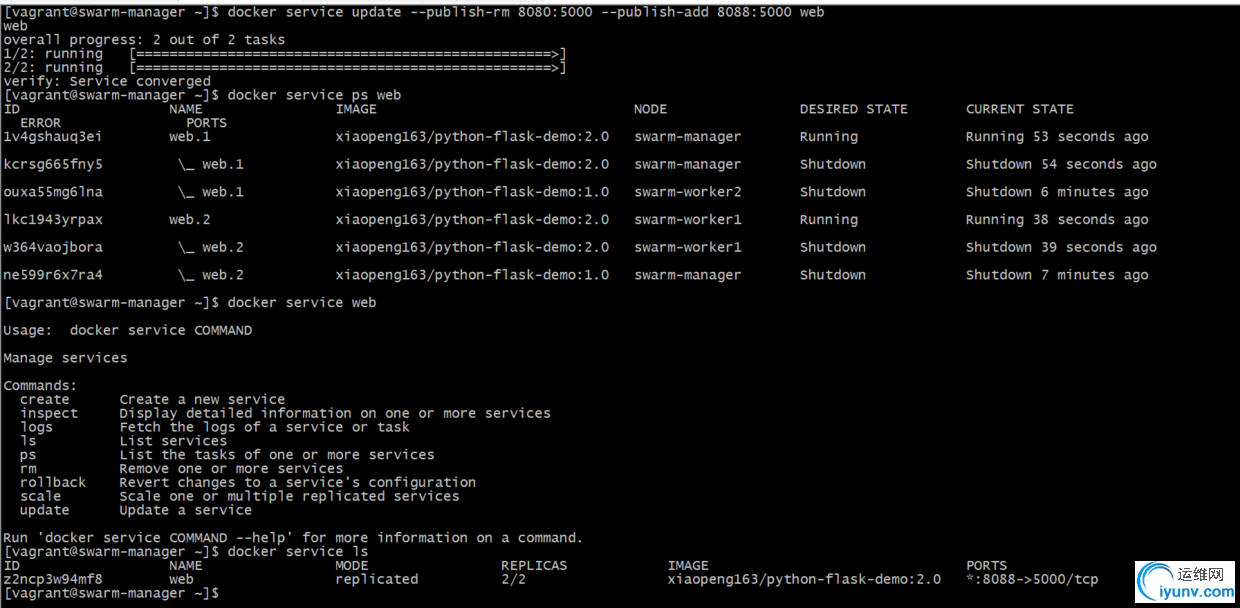Image resolution: width=1240 pixels, height=608 pixels.
Task: Click the DESIRED STATE column header
Action: coord(853,109)
